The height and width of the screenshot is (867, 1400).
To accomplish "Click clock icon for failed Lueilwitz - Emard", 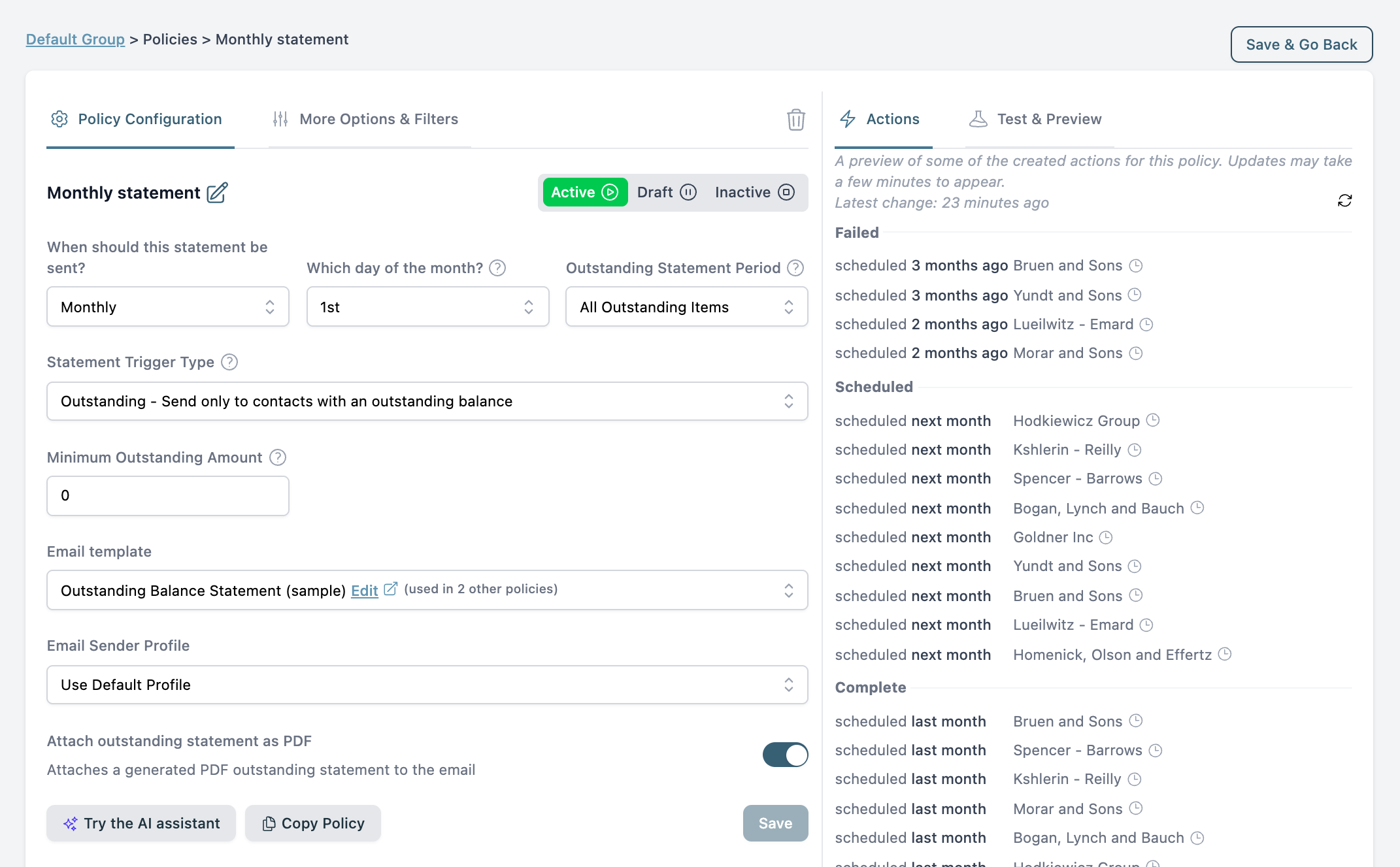I will point(1146,324).
